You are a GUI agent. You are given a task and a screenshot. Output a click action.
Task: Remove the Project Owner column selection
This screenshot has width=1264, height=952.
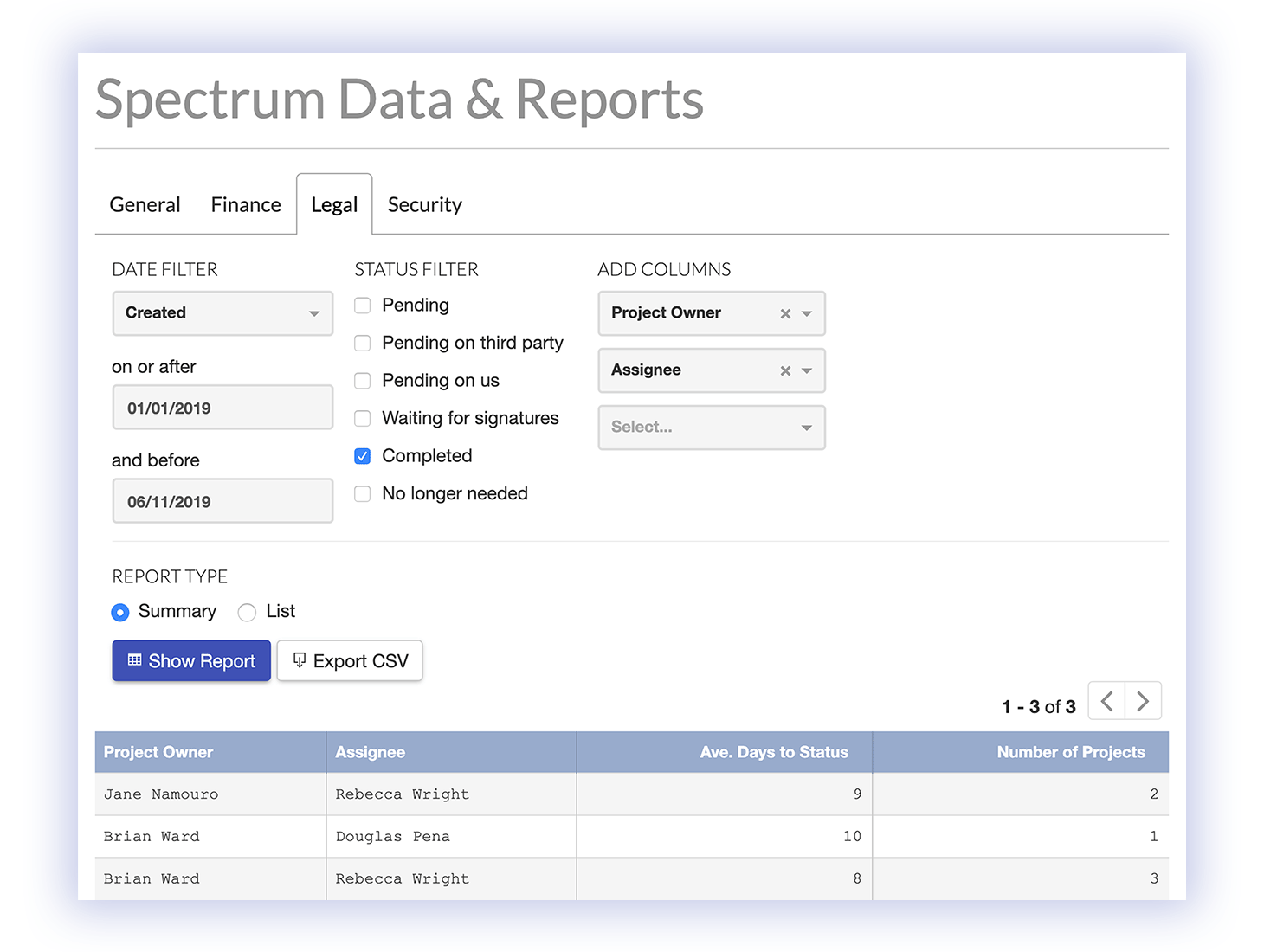click(x=785, y=313)
